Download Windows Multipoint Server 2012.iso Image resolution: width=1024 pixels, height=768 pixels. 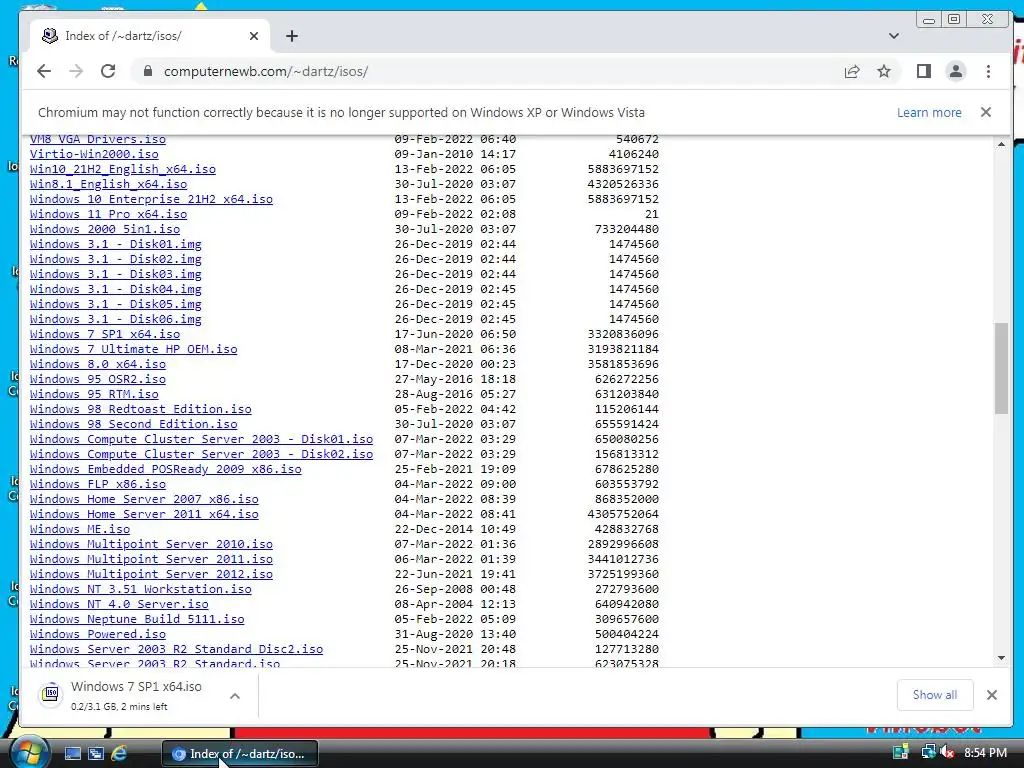tap(151, 575)
